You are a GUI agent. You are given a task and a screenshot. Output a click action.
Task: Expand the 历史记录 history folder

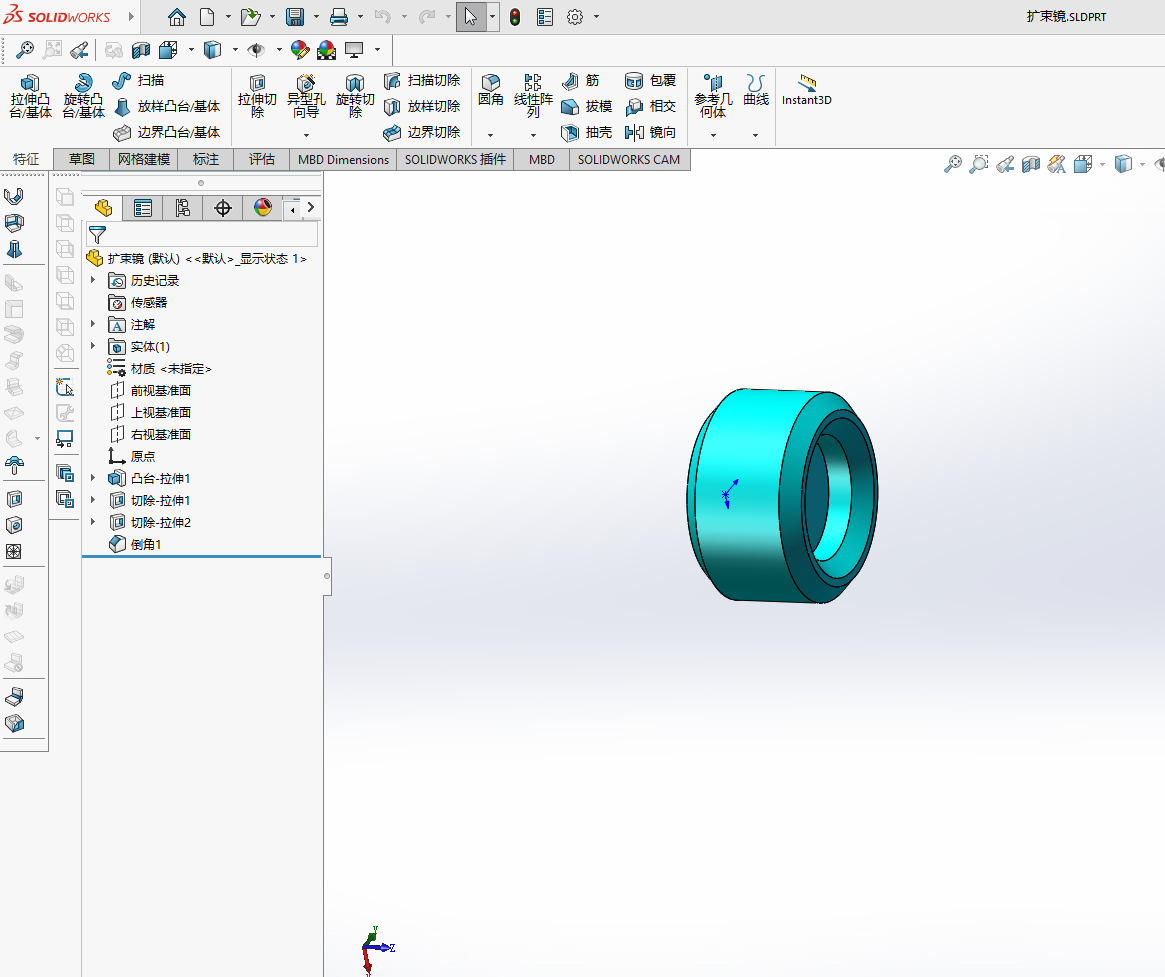(x=93, y=280)
